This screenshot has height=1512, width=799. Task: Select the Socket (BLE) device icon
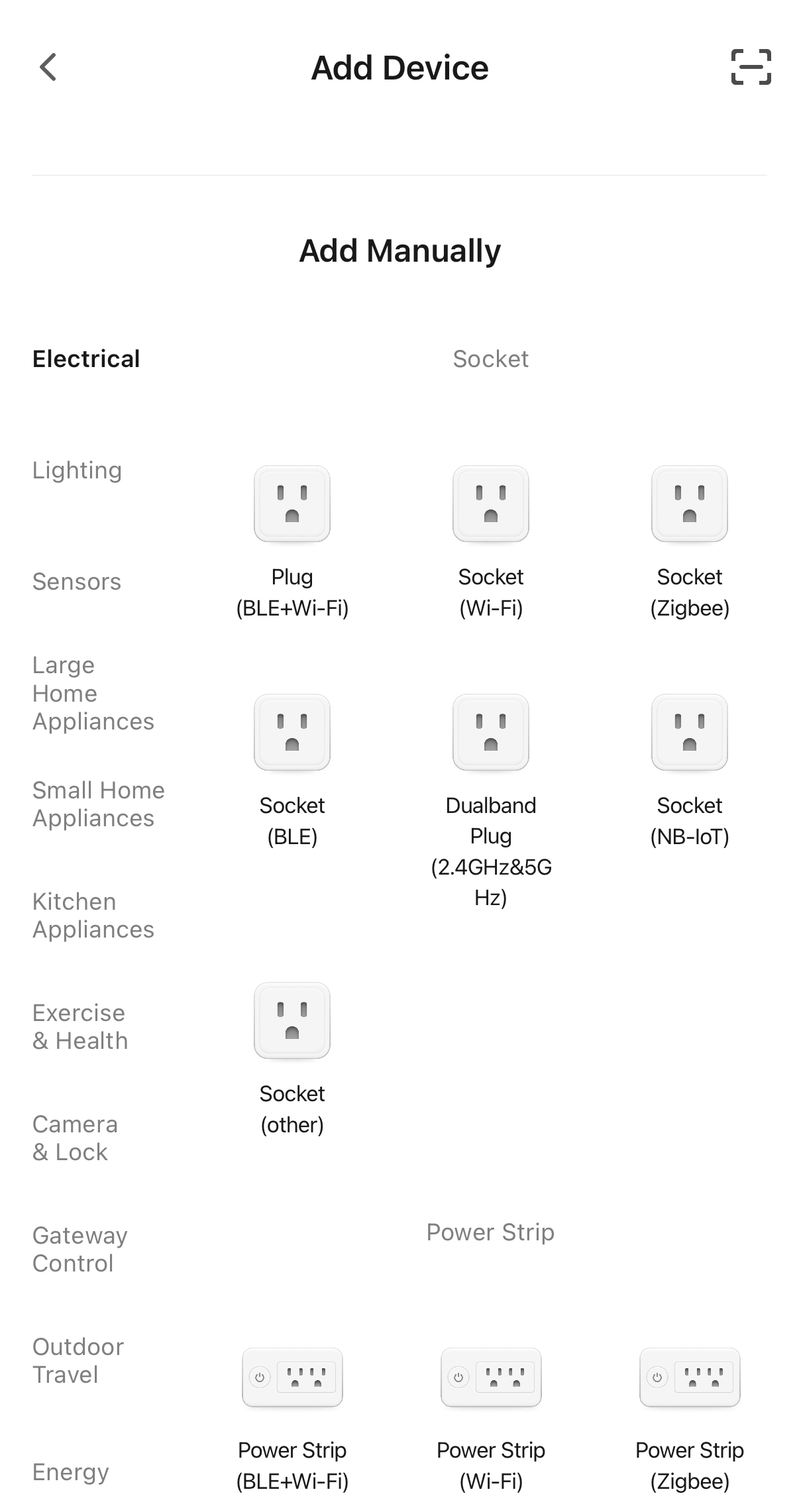[292, 732]
